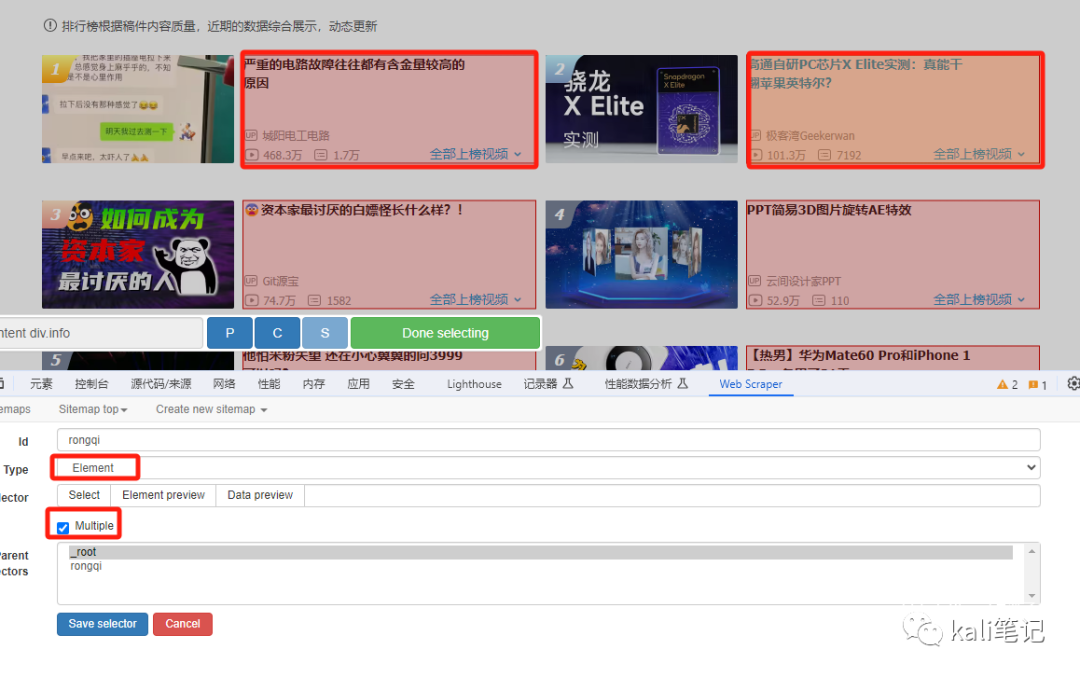Open the 内存 tab
This screenshot has height=677, width=1080.
313,384
